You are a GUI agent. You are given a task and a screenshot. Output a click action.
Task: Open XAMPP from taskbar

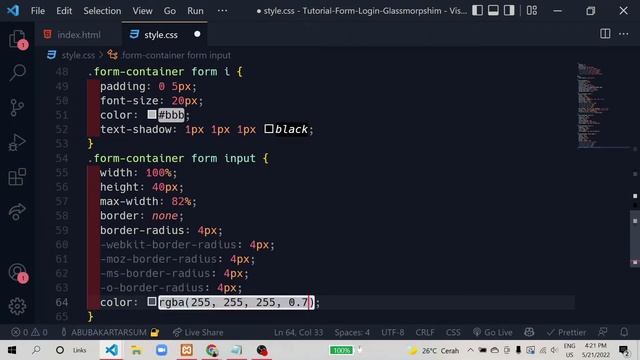pos(187,350)
